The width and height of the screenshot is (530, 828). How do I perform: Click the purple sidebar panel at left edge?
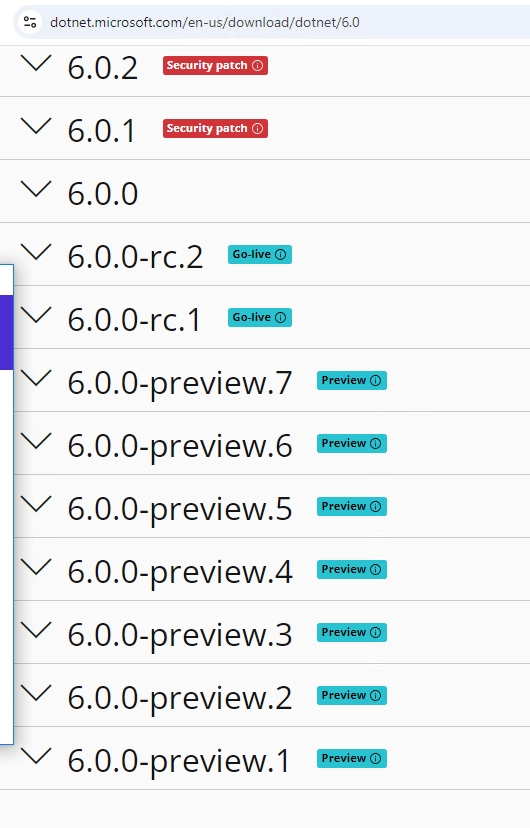tap(6, 332)
